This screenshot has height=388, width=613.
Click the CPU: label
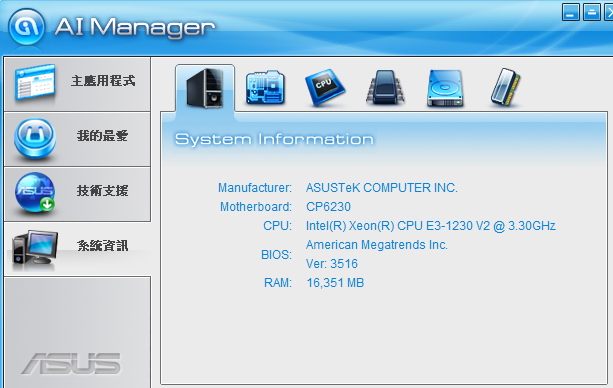tap(278, 226)
